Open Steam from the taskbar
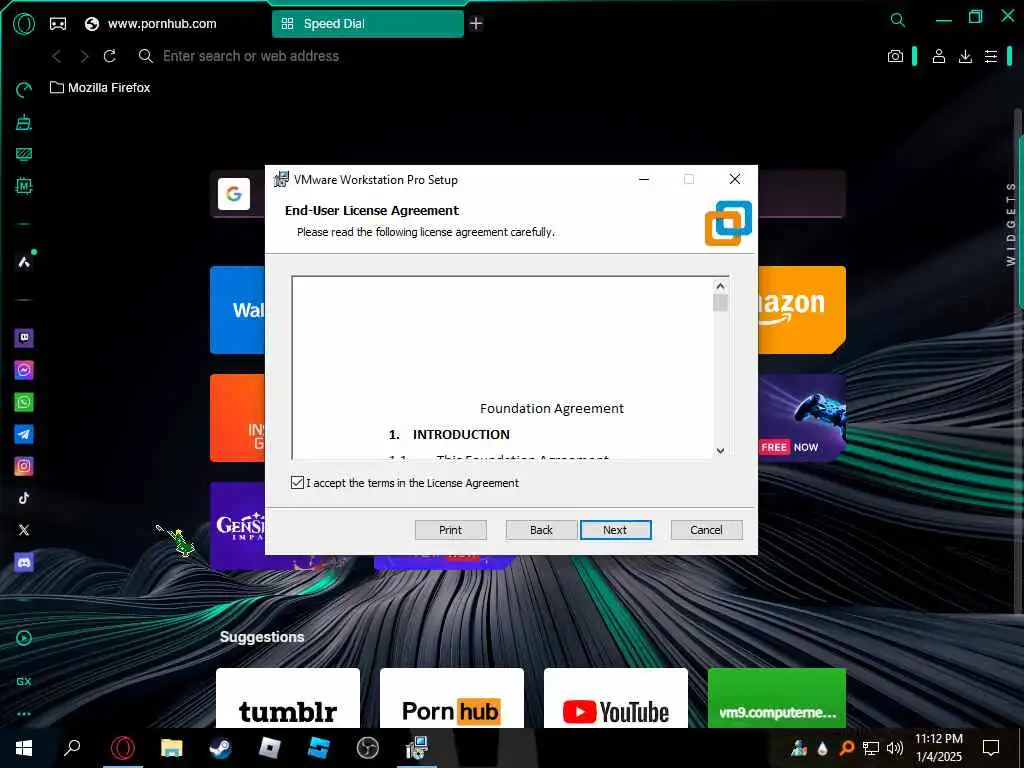 pos(220,748)
